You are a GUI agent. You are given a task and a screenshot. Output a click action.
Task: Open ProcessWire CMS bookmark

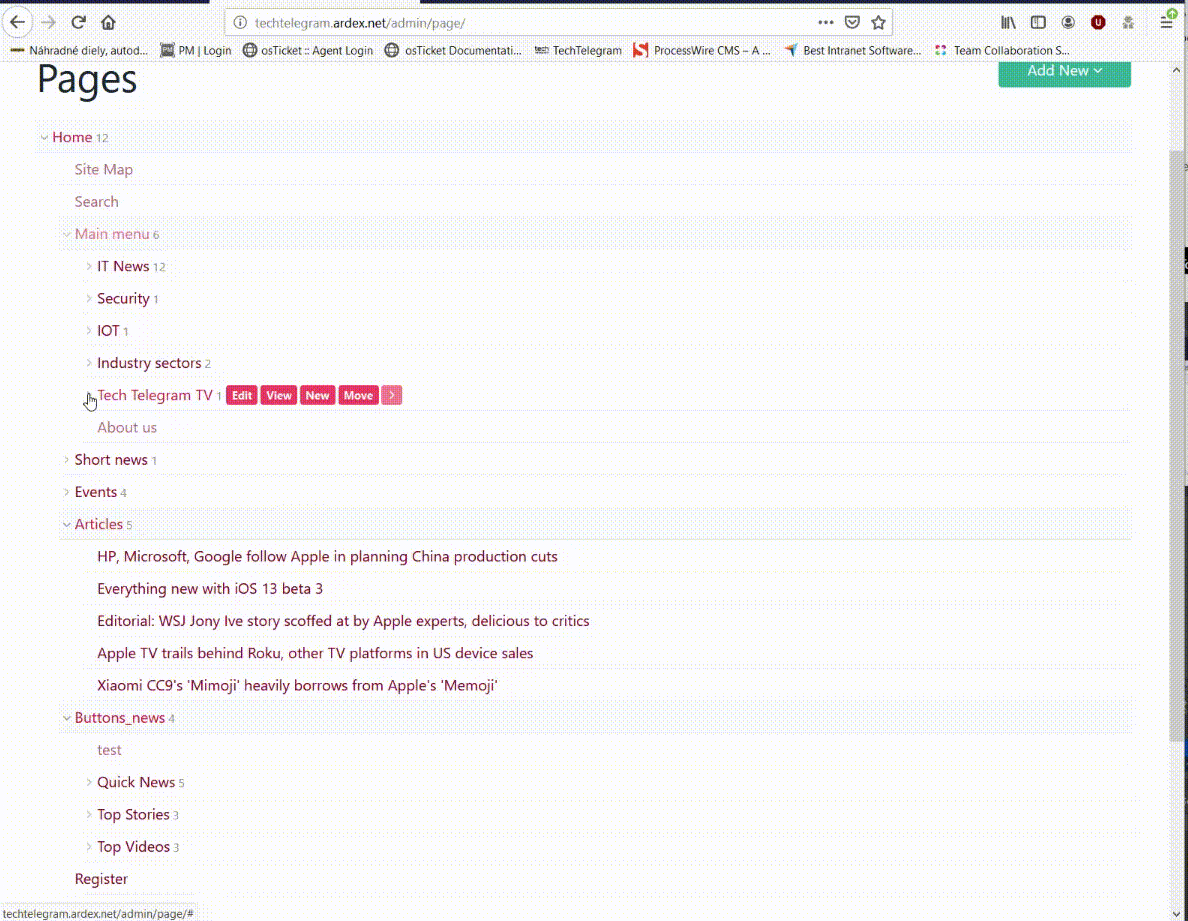point(702,50)
